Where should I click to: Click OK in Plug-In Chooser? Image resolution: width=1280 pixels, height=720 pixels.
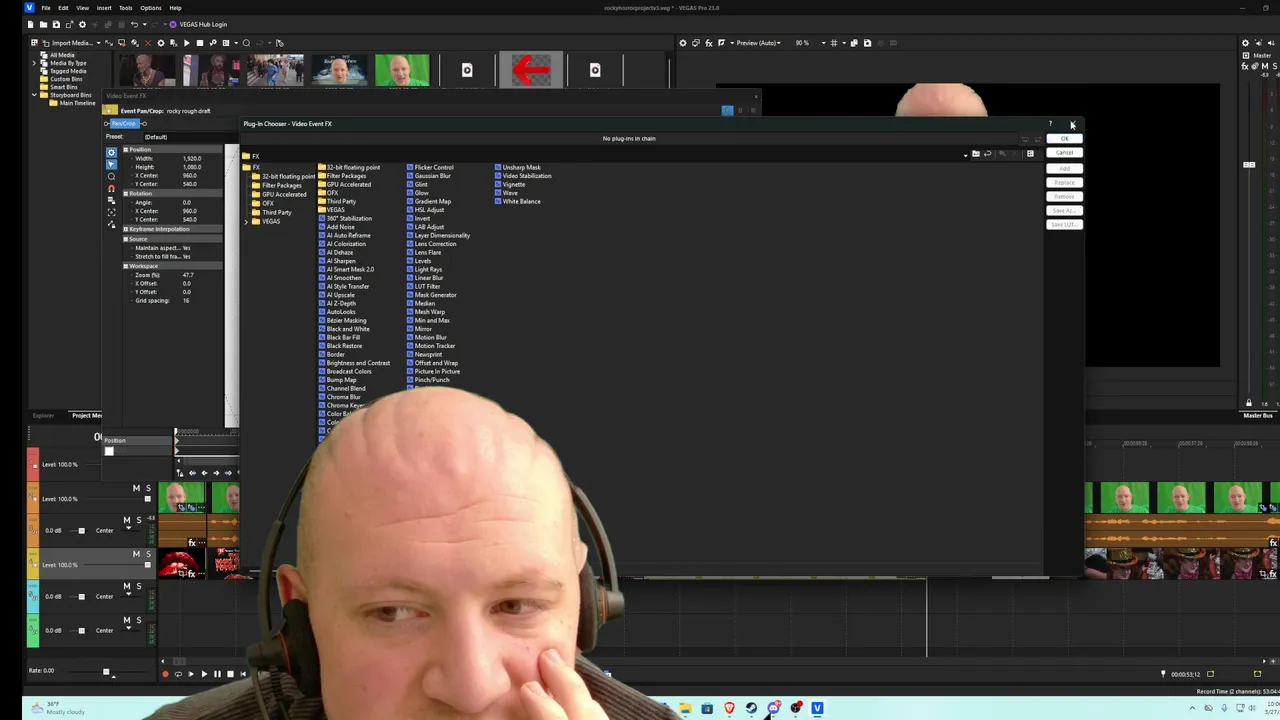tap(1065, 138)
